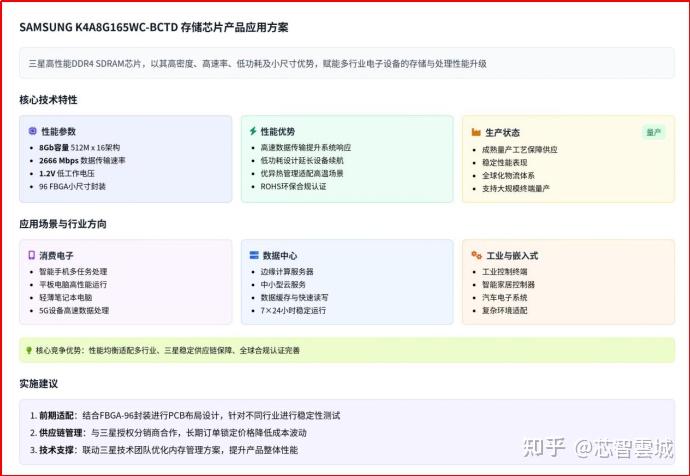Click the 实施建议 section heading
Viewport: 690px width, 476px height.
pyautogui.click(x=39, y=384)
